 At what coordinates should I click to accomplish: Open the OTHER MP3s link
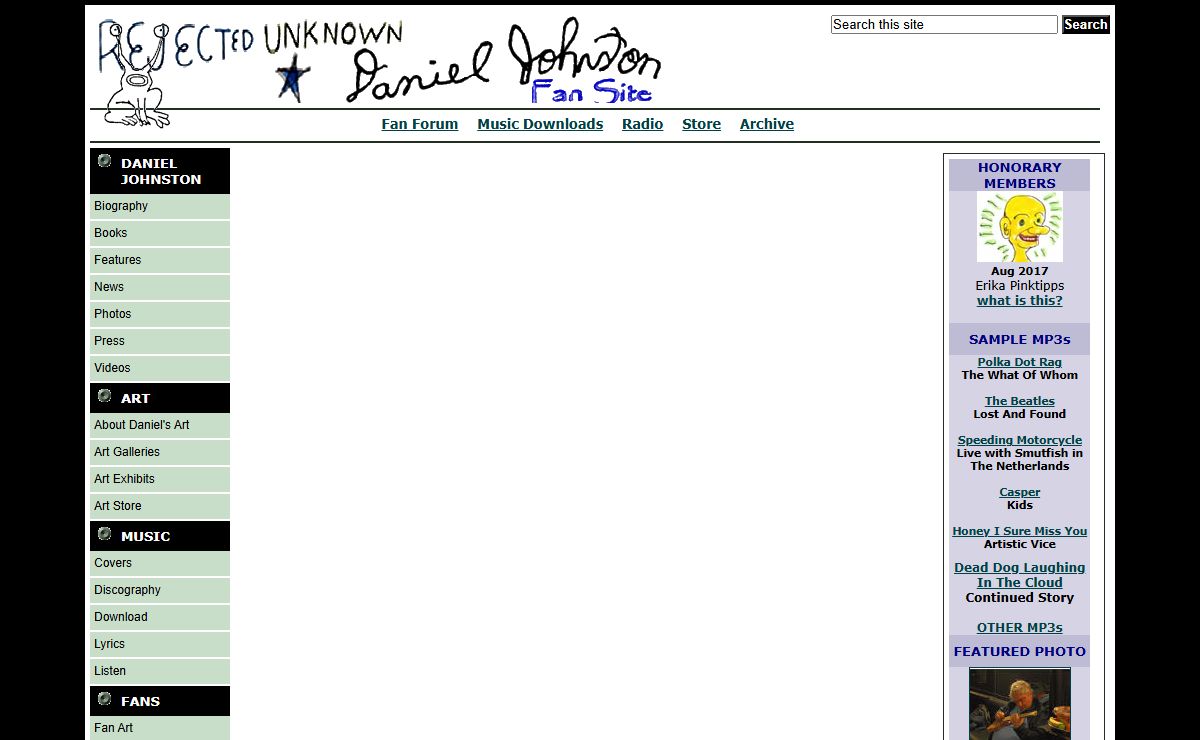[1020, 628]
